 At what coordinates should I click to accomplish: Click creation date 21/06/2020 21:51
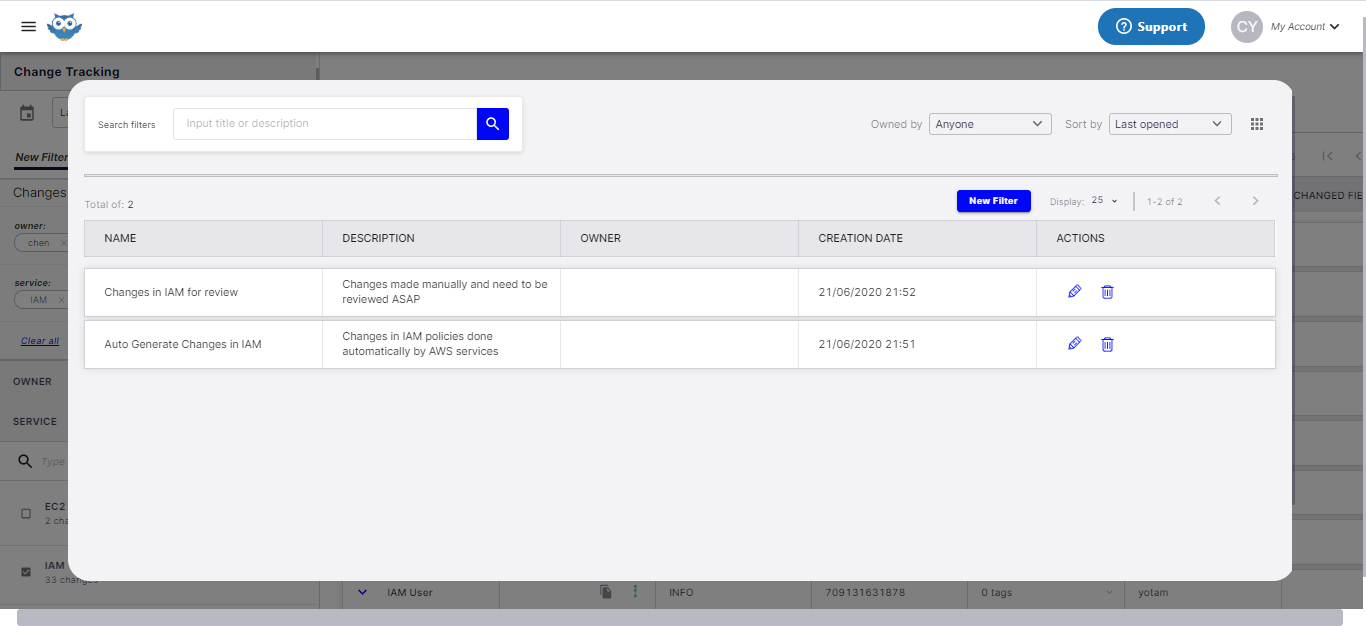pos(867,344)
